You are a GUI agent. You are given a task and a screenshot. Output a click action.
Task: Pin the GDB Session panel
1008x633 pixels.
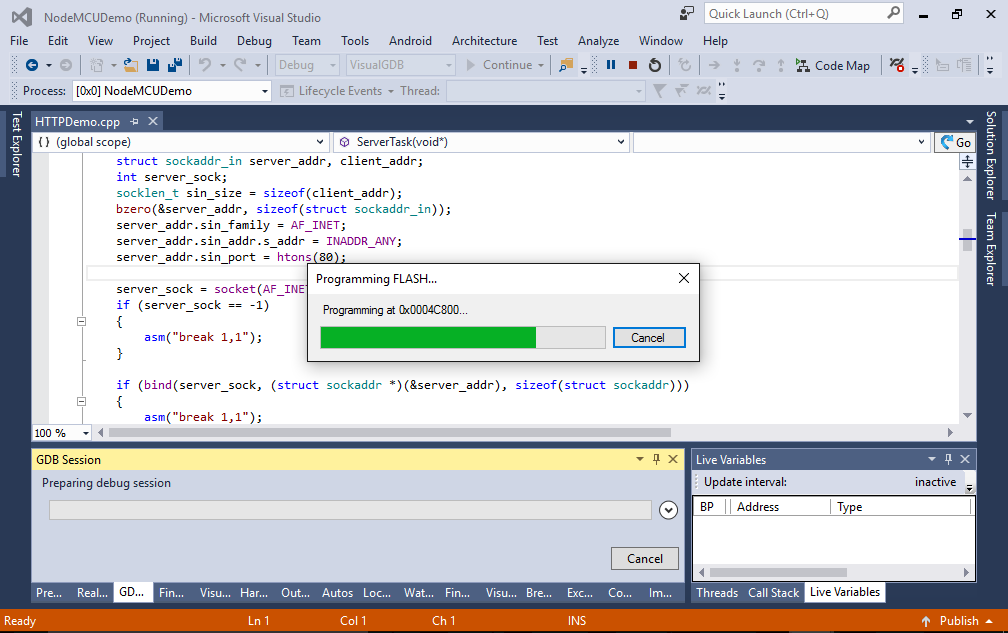tap(656, 459)
